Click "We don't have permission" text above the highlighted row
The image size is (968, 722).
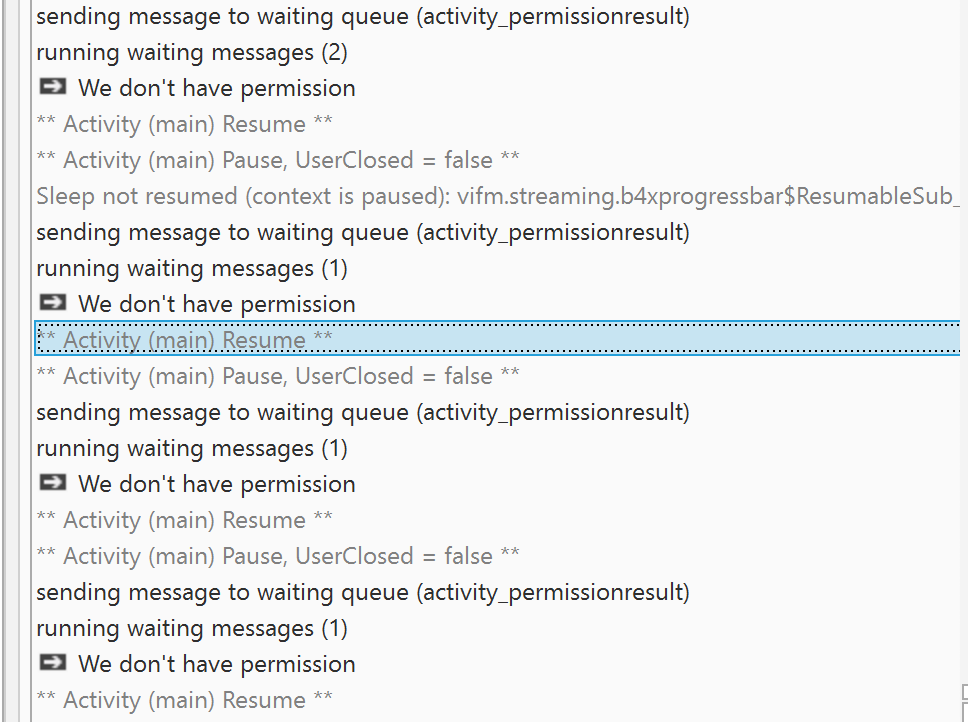(217, 304)
